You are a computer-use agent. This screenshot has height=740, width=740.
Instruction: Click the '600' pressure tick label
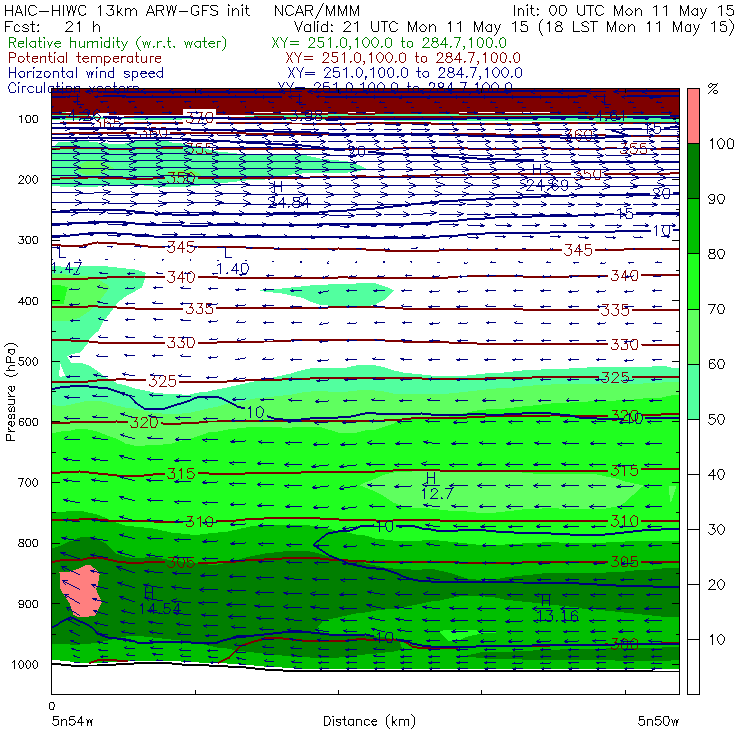28,422
